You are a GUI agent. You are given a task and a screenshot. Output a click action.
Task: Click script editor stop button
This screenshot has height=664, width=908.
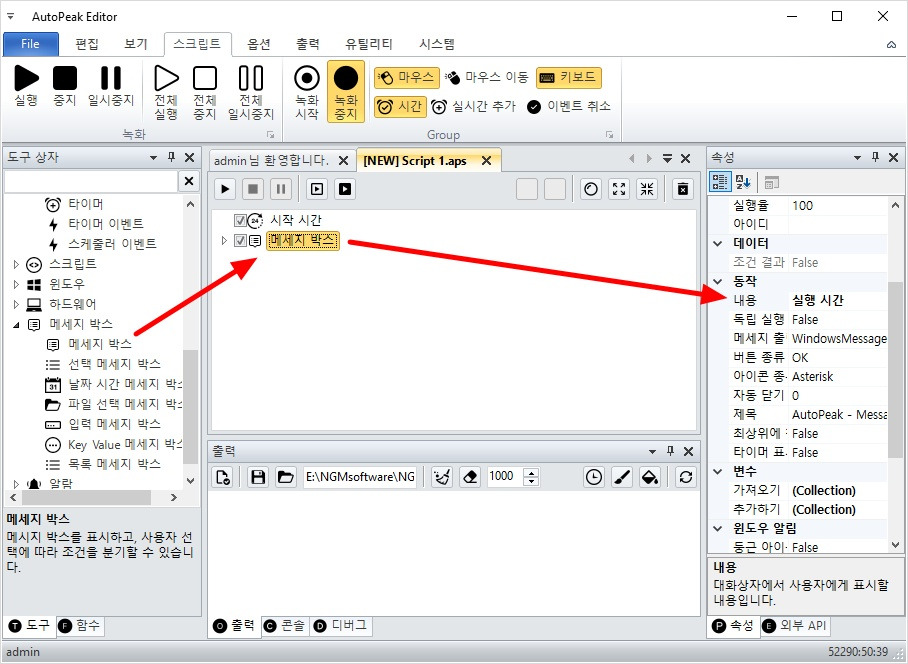253,189
